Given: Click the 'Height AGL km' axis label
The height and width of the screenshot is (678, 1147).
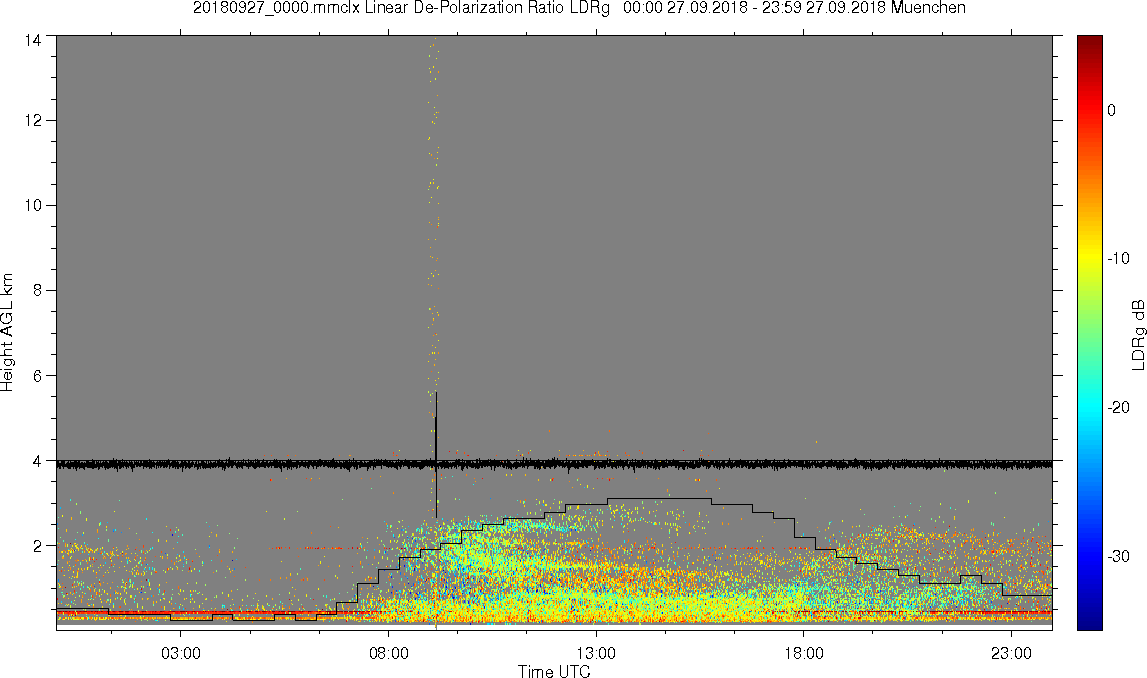Looking at the screenshot, I should 7,333.
